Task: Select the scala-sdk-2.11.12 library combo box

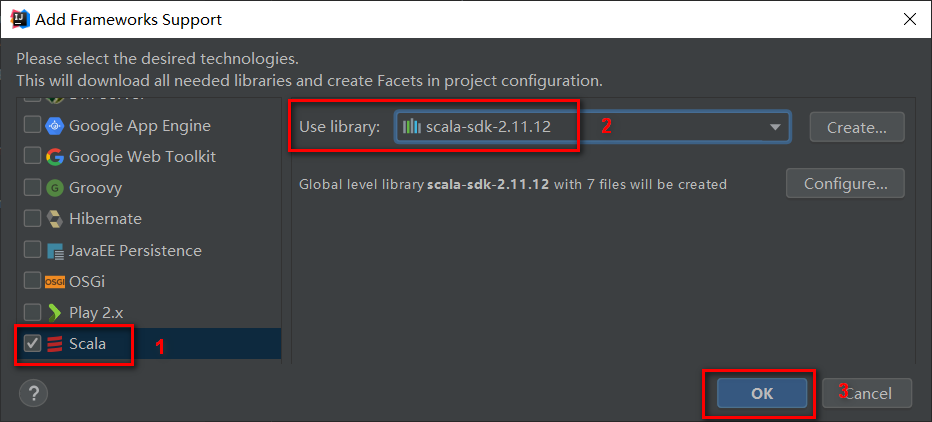Action: (580, 127)
